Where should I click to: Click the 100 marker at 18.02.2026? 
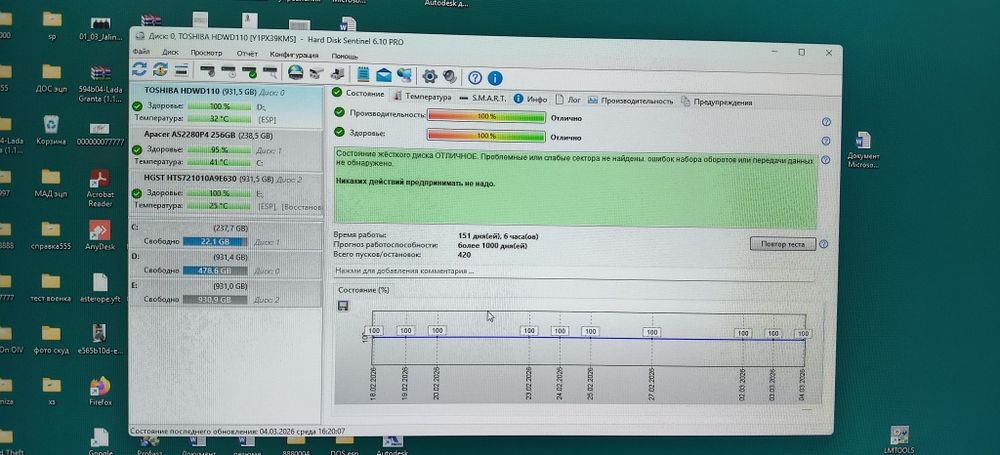coord(374,331)
